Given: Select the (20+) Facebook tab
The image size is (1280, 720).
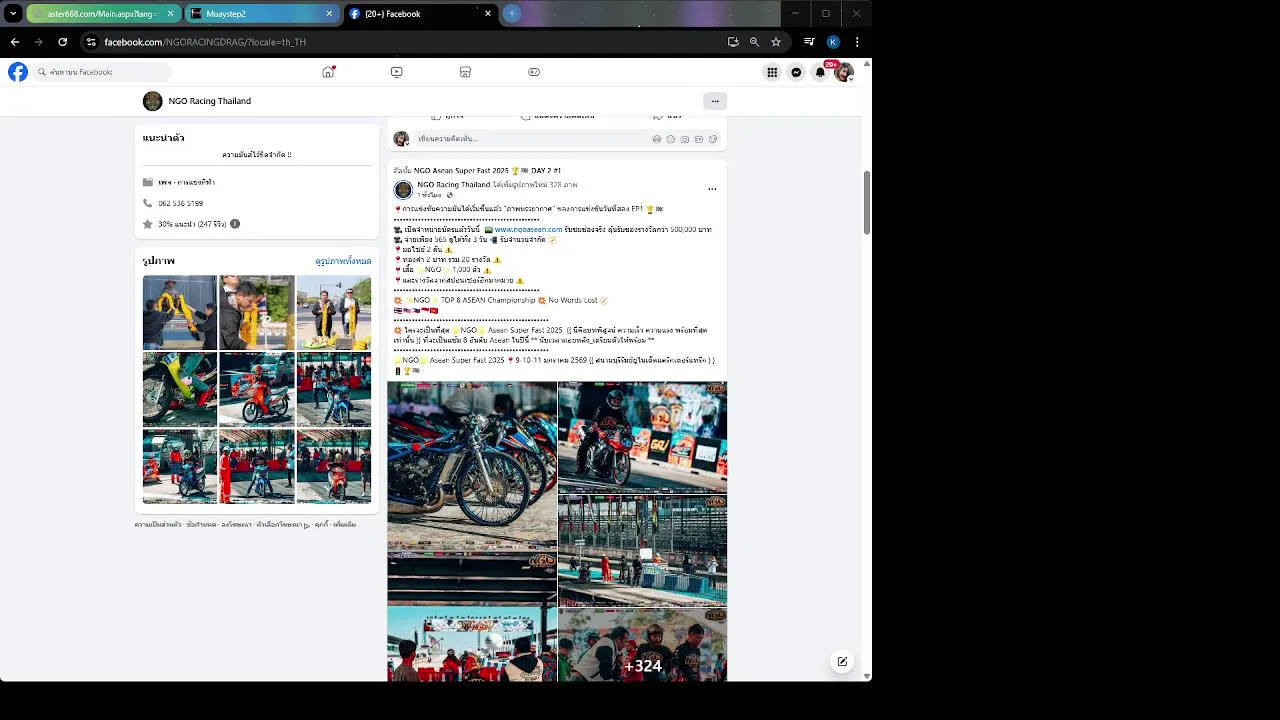Looking at the screenshot, I should (x=421, y=14).
